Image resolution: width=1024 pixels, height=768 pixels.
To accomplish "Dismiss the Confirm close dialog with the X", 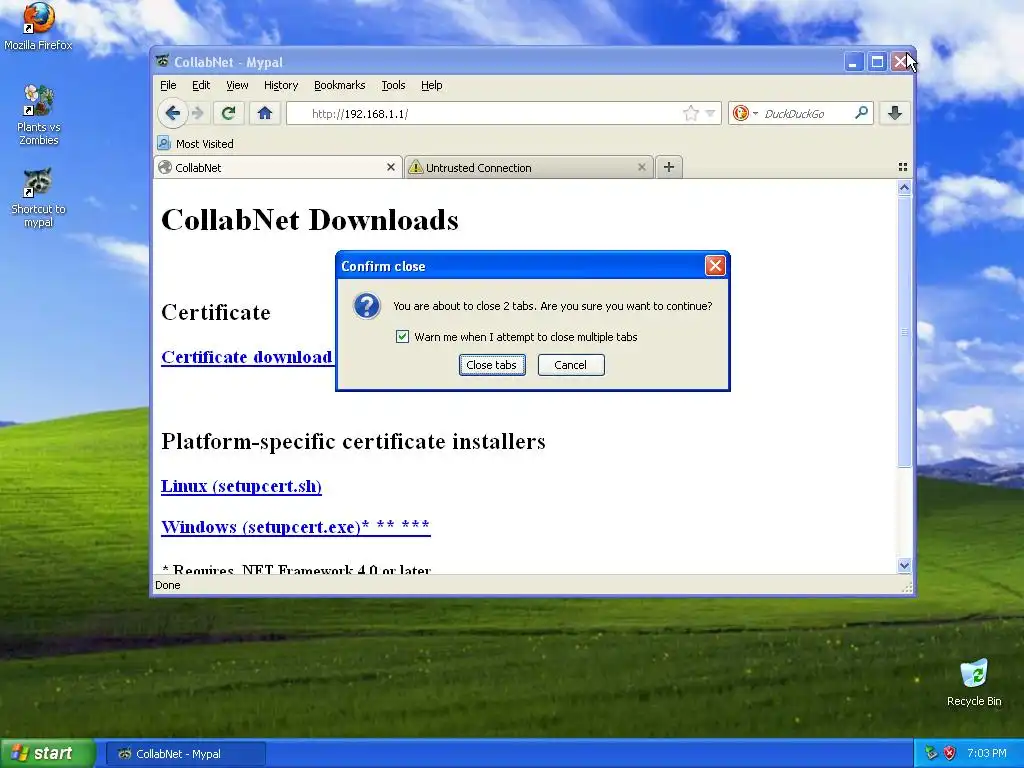I will click(x=715, y=266).
